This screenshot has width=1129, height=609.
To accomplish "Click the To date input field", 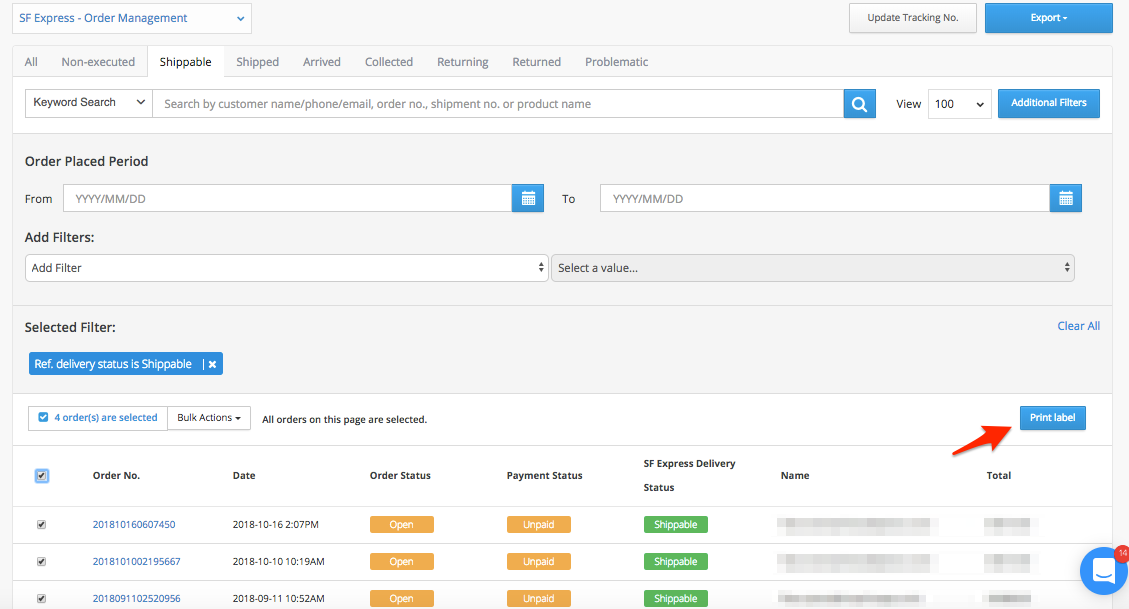I will [x=824, y=199].
